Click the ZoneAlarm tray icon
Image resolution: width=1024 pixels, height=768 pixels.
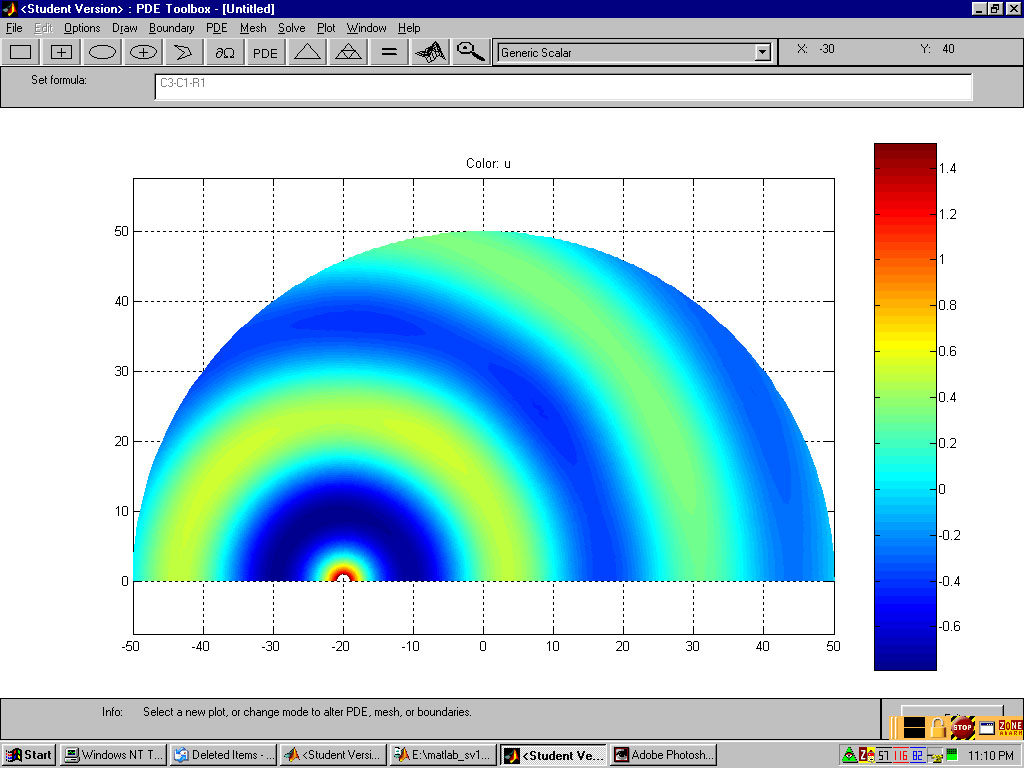867,756
